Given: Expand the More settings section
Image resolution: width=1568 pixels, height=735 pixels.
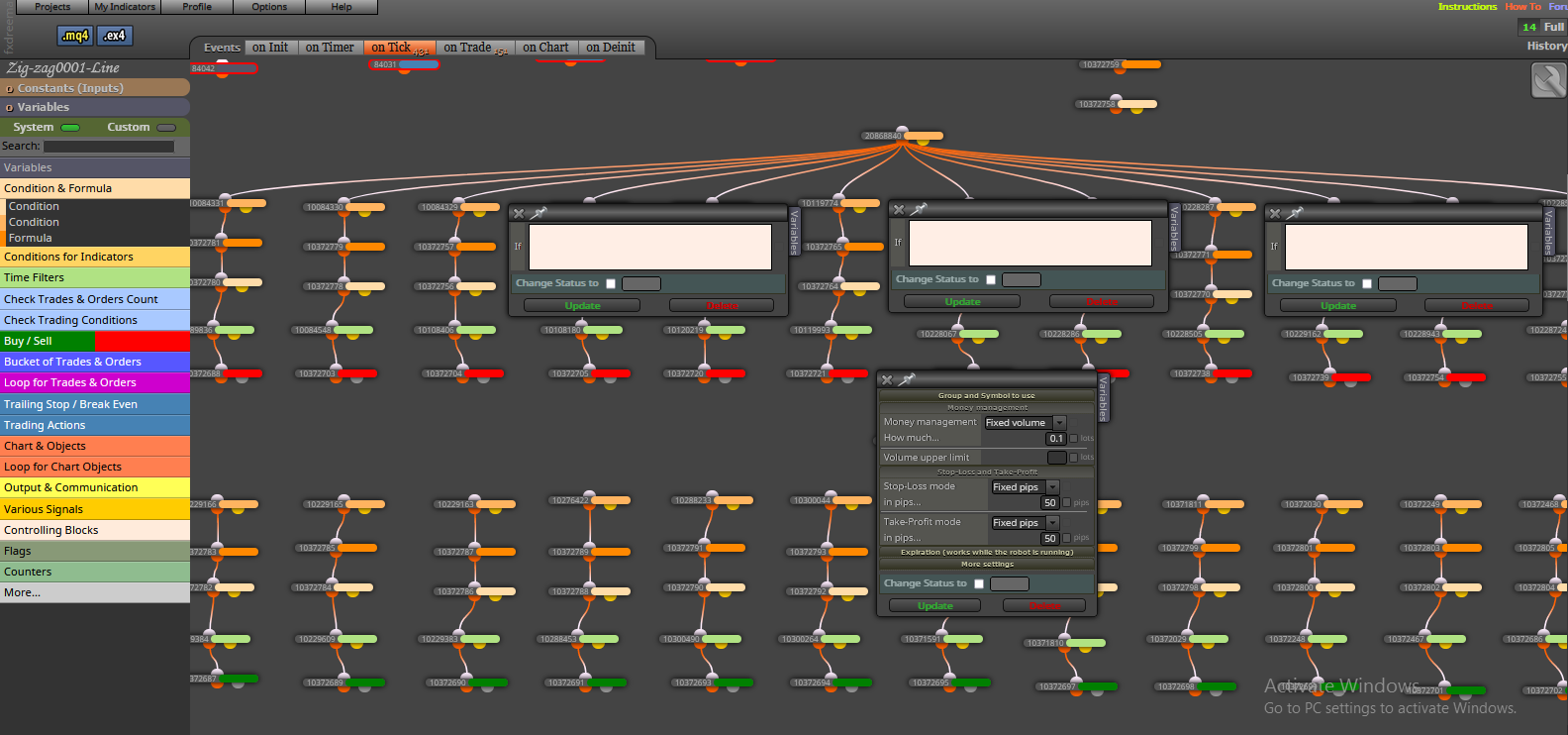Looking at the screenshot, I should (987, 564).
